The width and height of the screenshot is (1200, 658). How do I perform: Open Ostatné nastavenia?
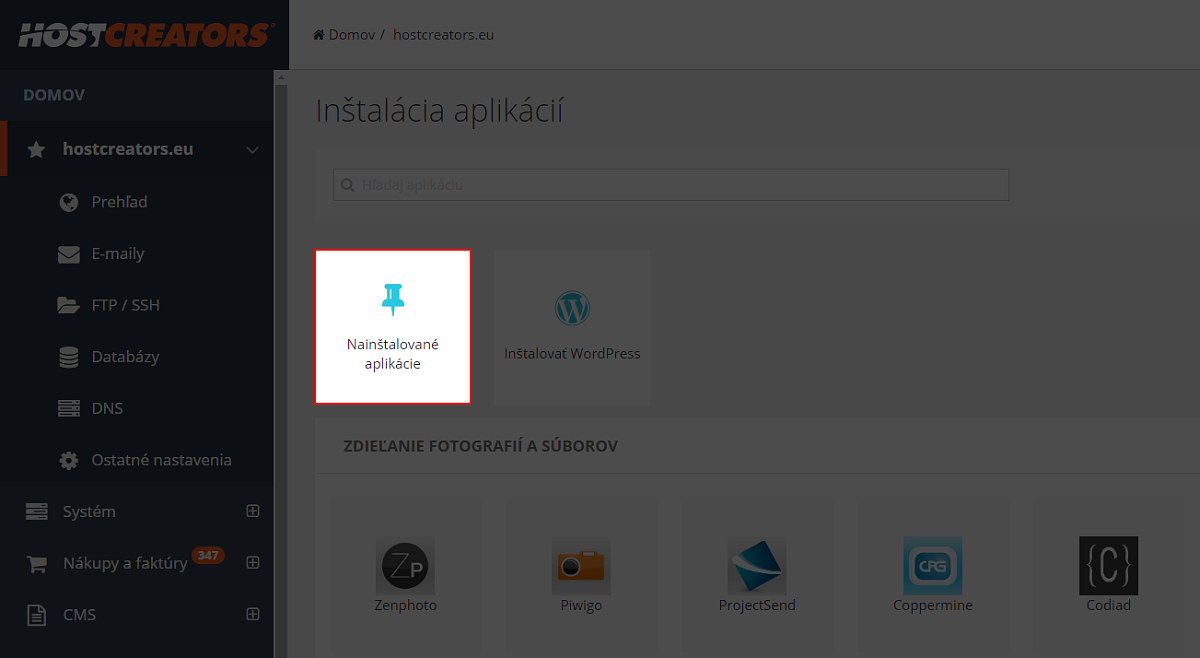coord(161,460)
